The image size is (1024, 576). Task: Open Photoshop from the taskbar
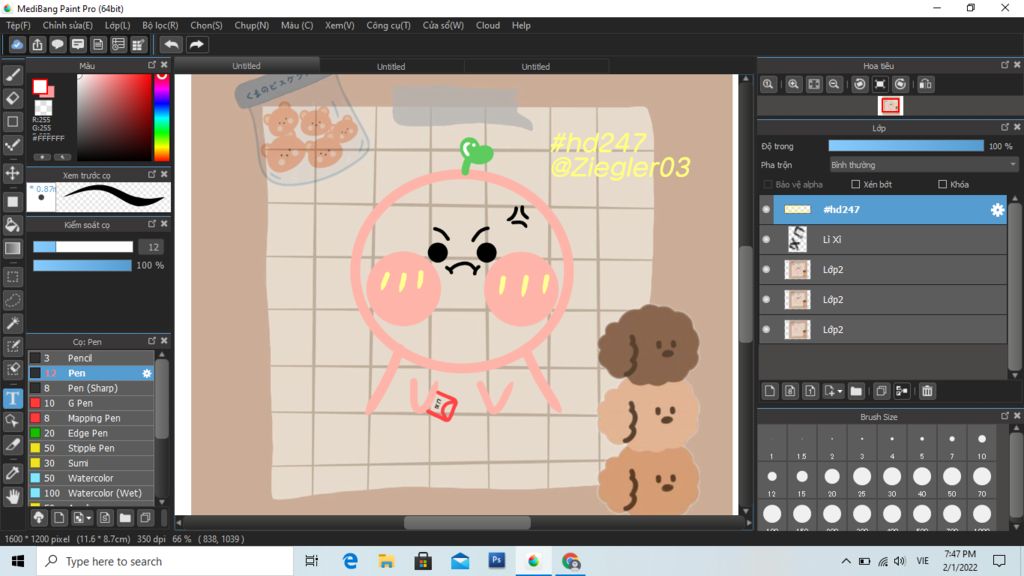click(496, 561)
